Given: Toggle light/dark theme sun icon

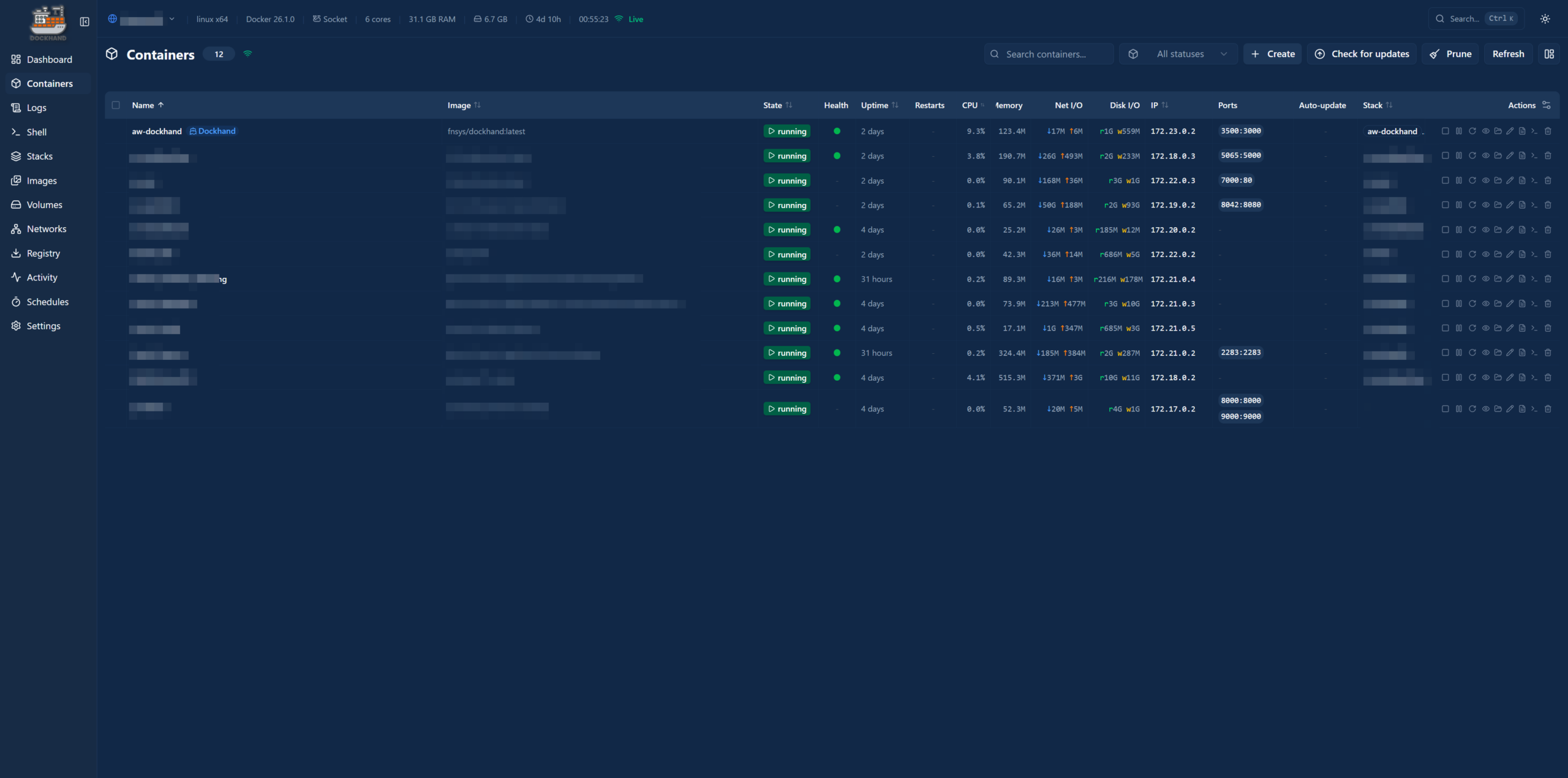Looking at the screenshot, I should click(1545, 19).
